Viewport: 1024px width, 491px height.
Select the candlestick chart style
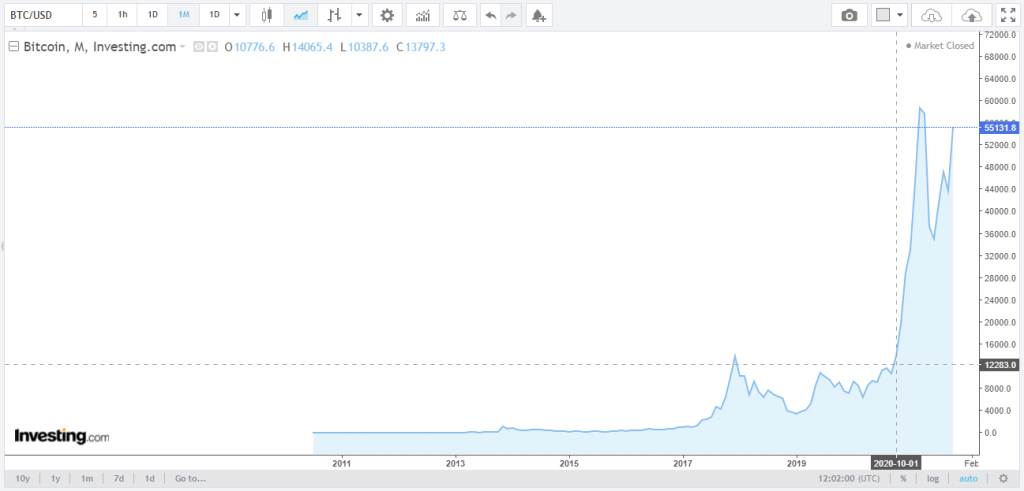click(266, 15)
